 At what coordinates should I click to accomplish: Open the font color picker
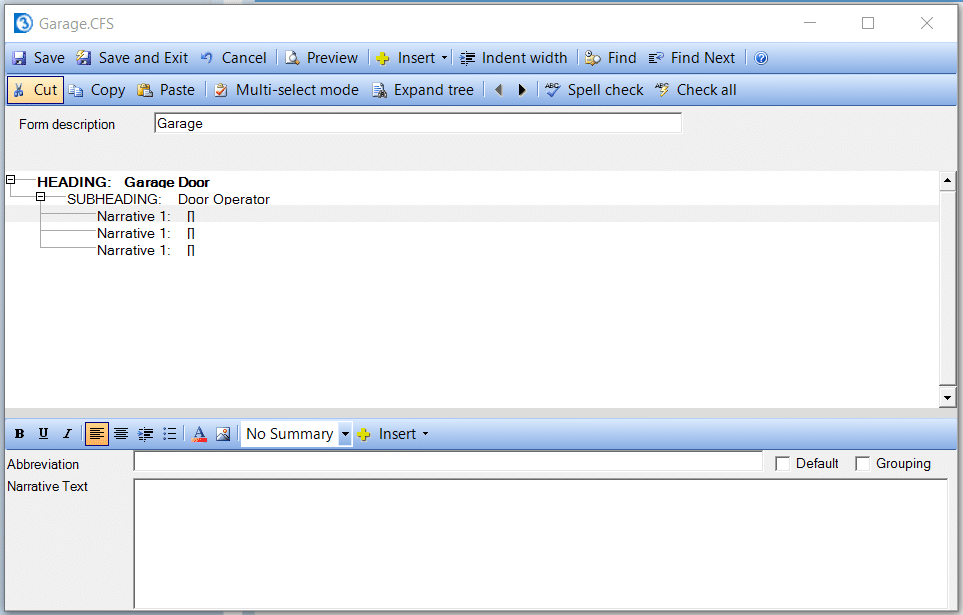pyautogui.click(x=199, y=434)
